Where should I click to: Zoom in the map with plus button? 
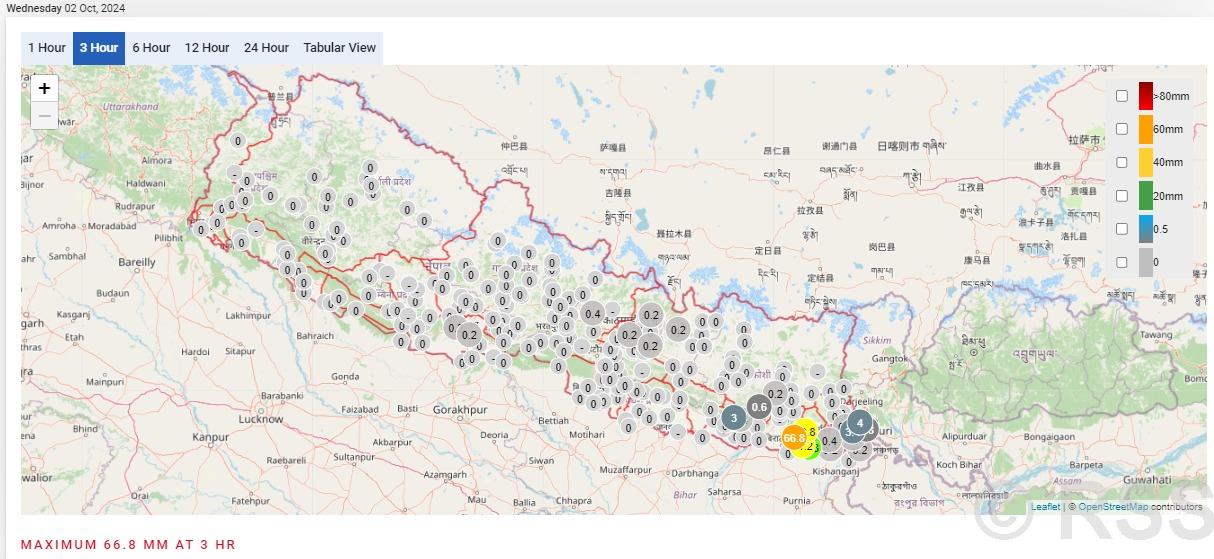coord(44,88)
